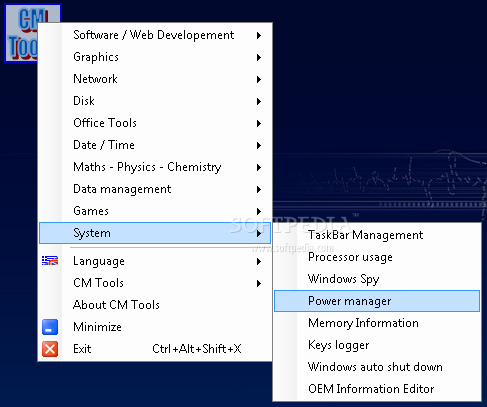The width and height of the screenshot is (487, 407).
Task: Expand arrow next to Software / Web Developement
Action: click(x=259, y=35)
